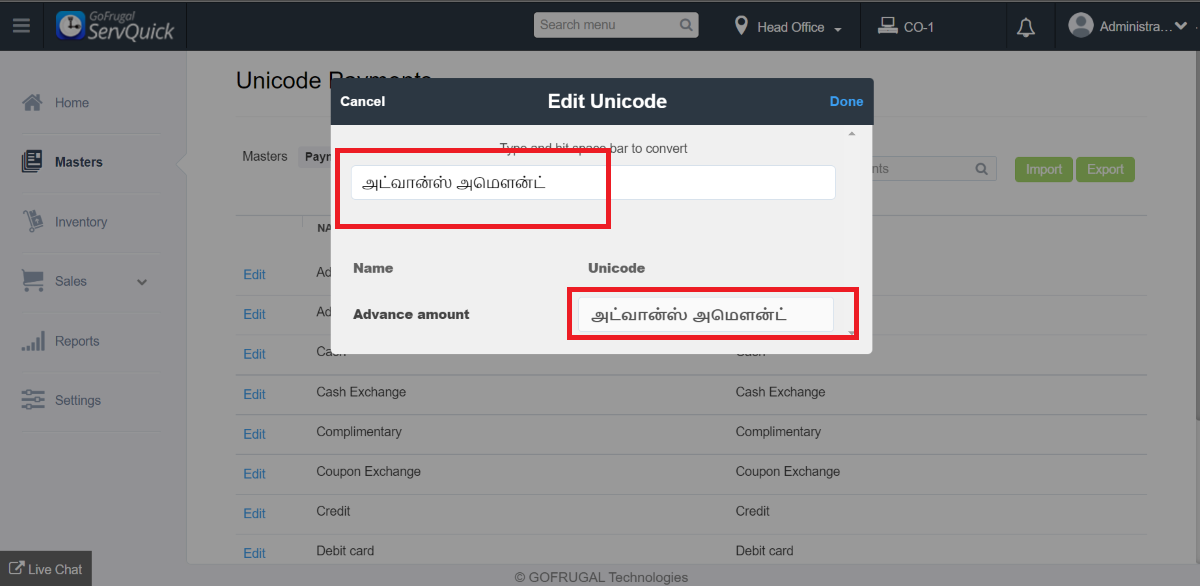Cancel the Edit Unicode dialog
The height and width of the screenshot is (586, 1200).
pyautogui.click(x=362, y=101)
